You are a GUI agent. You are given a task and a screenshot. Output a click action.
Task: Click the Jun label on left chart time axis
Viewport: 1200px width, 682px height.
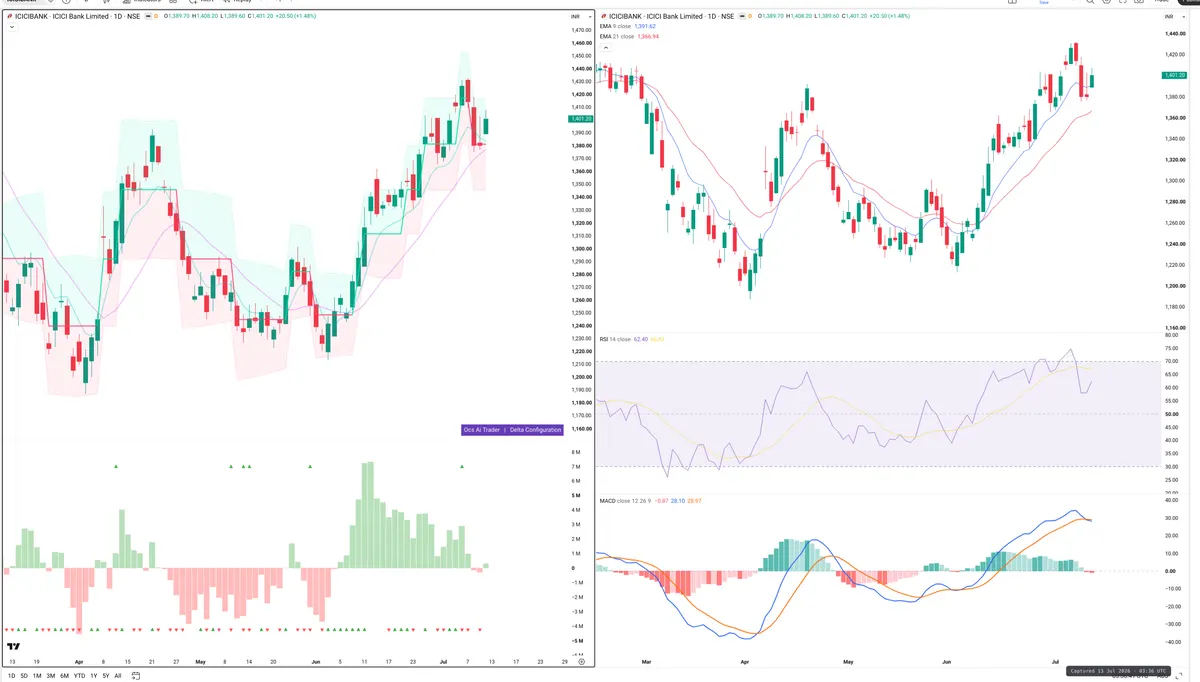point(316,662)
